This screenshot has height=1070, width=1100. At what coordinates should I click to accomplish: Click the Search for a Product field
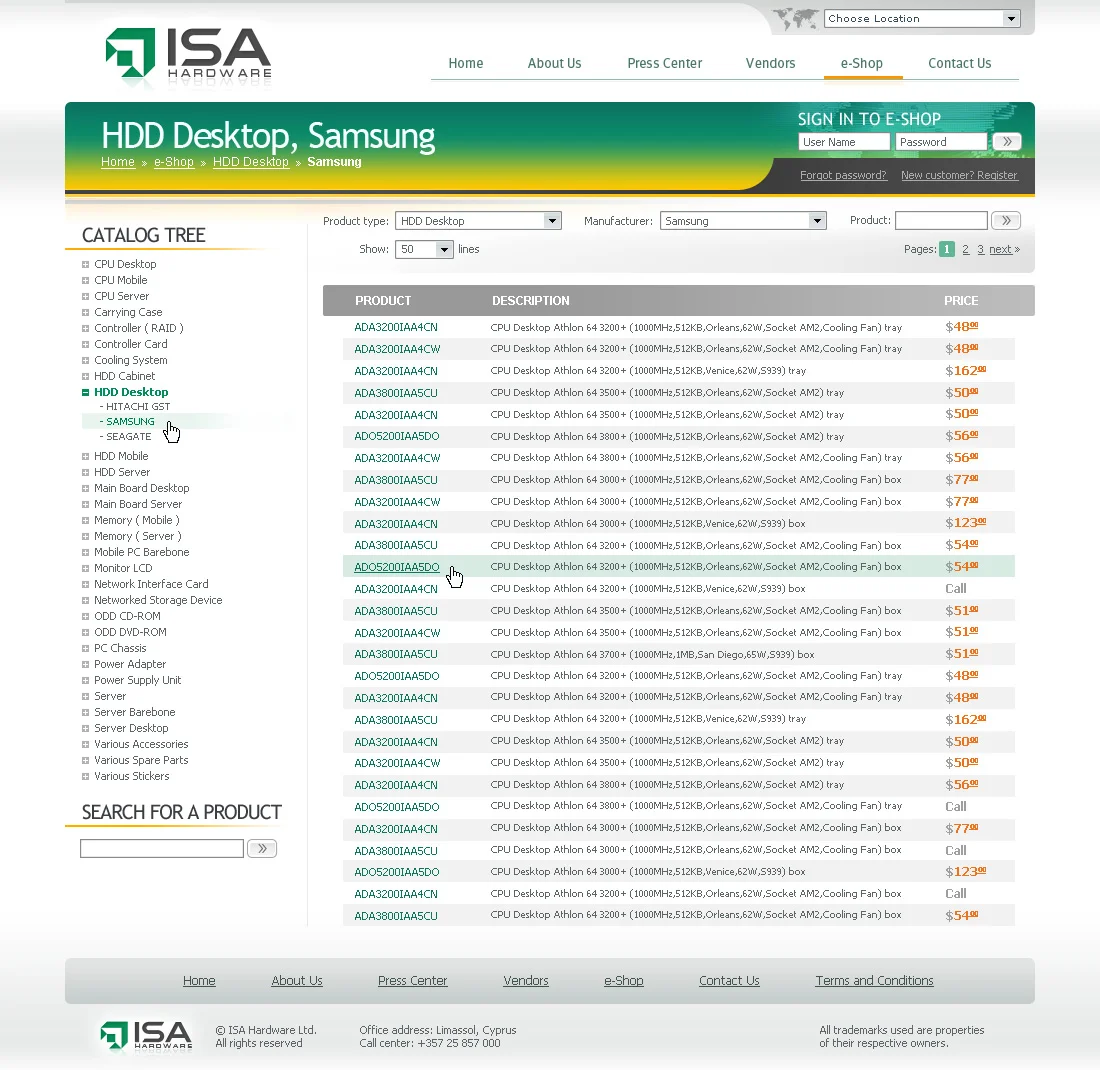point(162,848)
